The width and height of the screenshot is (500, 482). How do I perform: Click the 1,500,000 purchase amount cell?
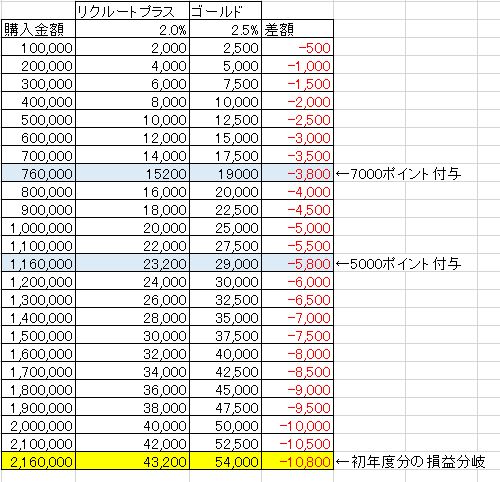(39, 335)
